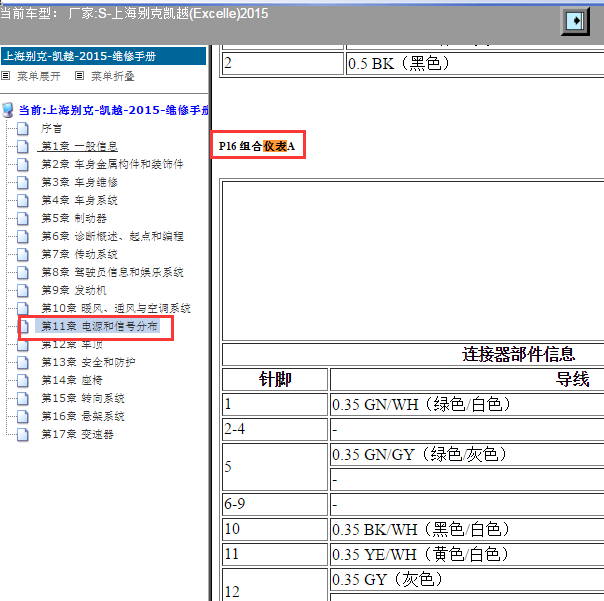The height and width of the screenshot is (601, 604).
Task: Click the page icon beside 第13章 安全和防护
Action: pyautogui.click(x=23, y=362)
